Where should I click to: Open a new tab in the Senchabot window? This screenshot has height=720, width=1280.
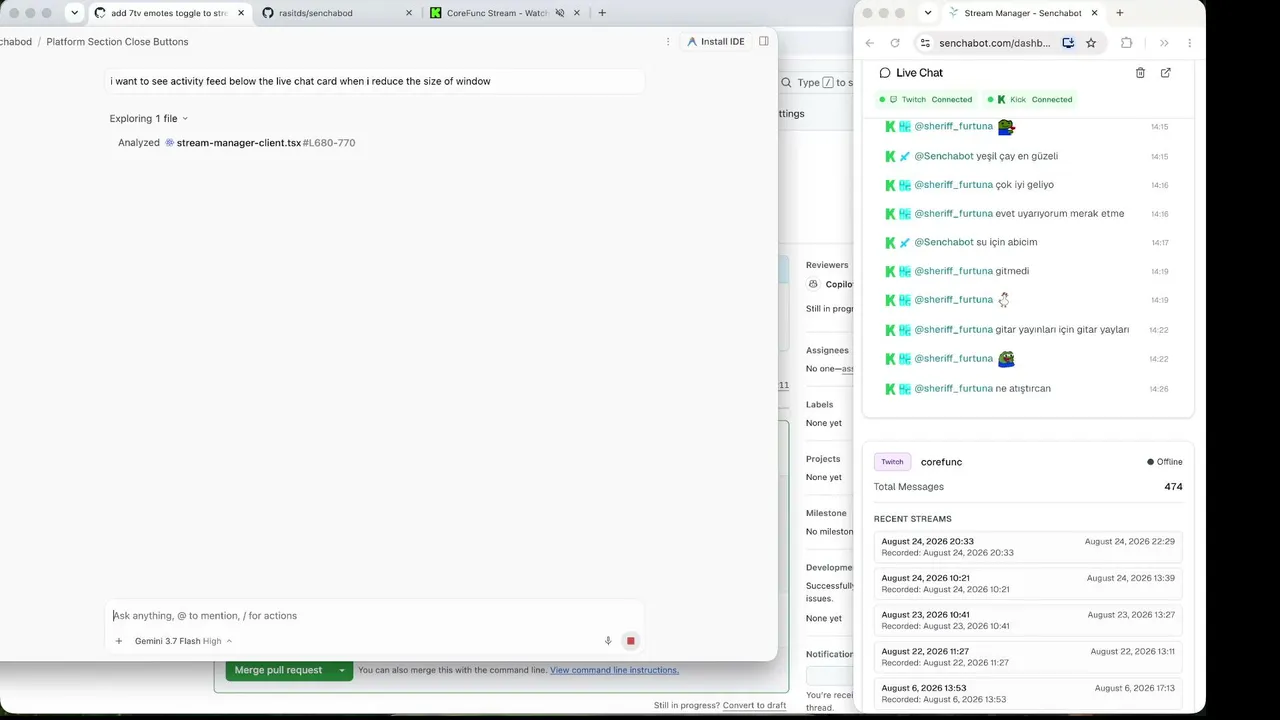click(1120, 13)
